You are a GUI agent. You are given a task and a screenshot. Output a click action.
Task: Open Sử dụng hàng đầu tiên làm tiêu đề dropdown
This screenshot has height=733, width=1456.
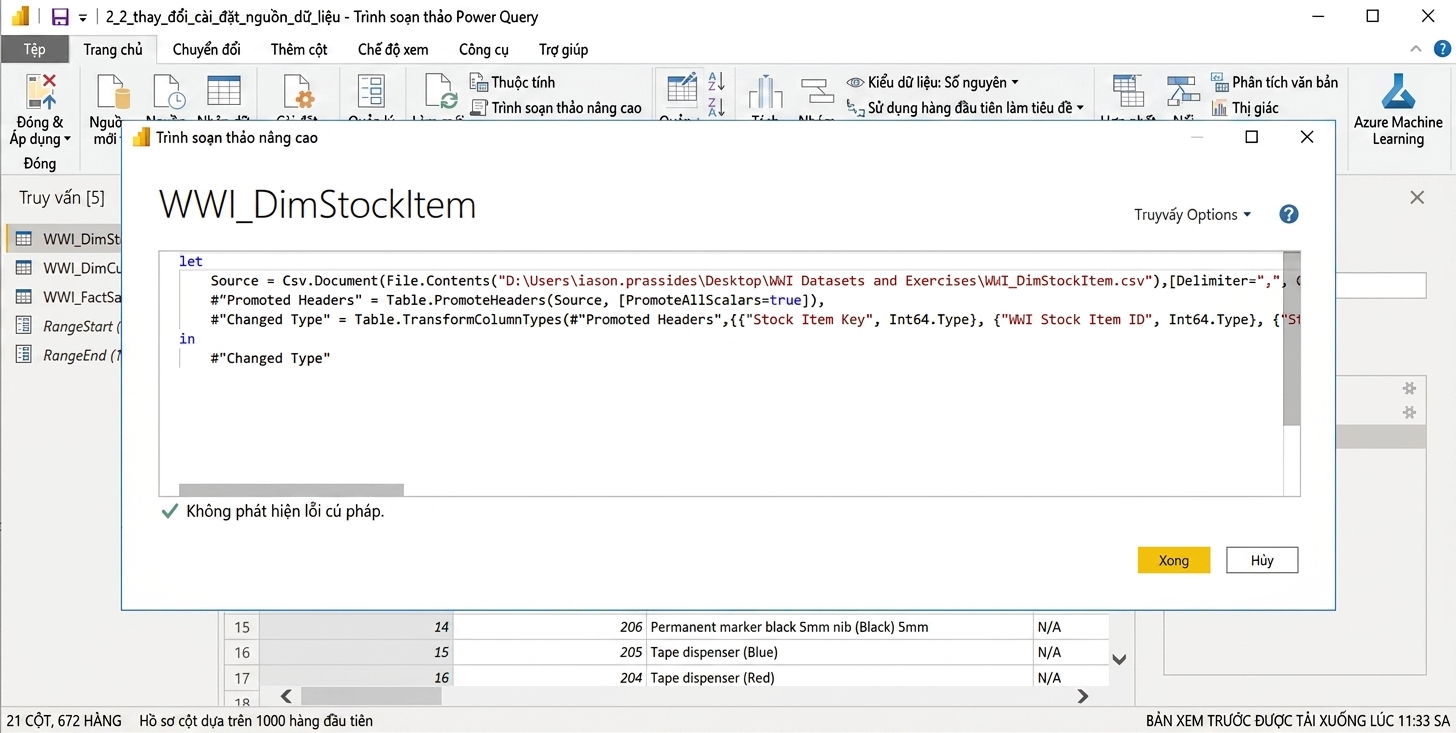pyautogui.click(x=965, y=108)
